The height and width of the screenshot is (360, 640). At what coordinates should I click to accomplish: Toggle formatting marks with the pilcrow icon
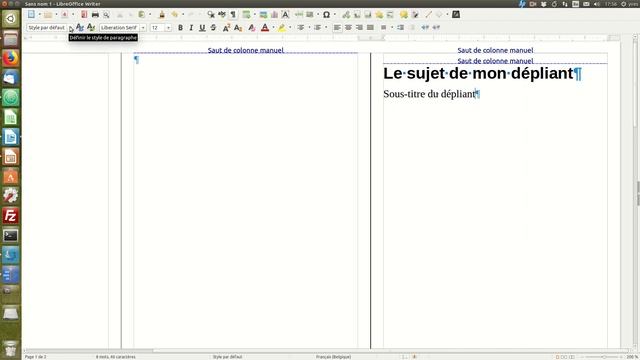pos(233,15)
